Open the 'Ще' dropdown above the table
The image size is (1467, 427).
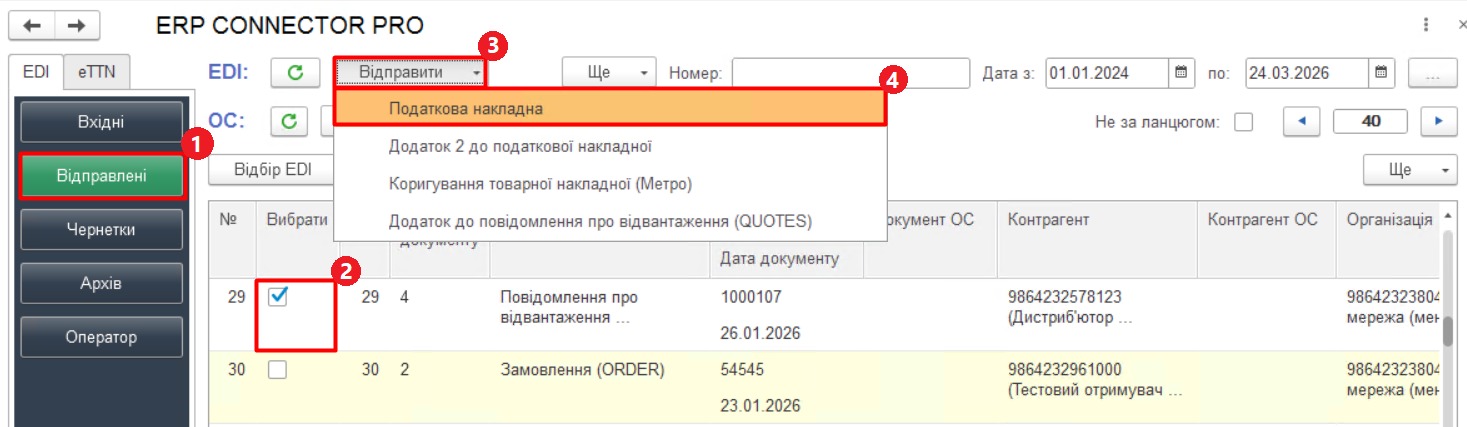click(1409, 170)
